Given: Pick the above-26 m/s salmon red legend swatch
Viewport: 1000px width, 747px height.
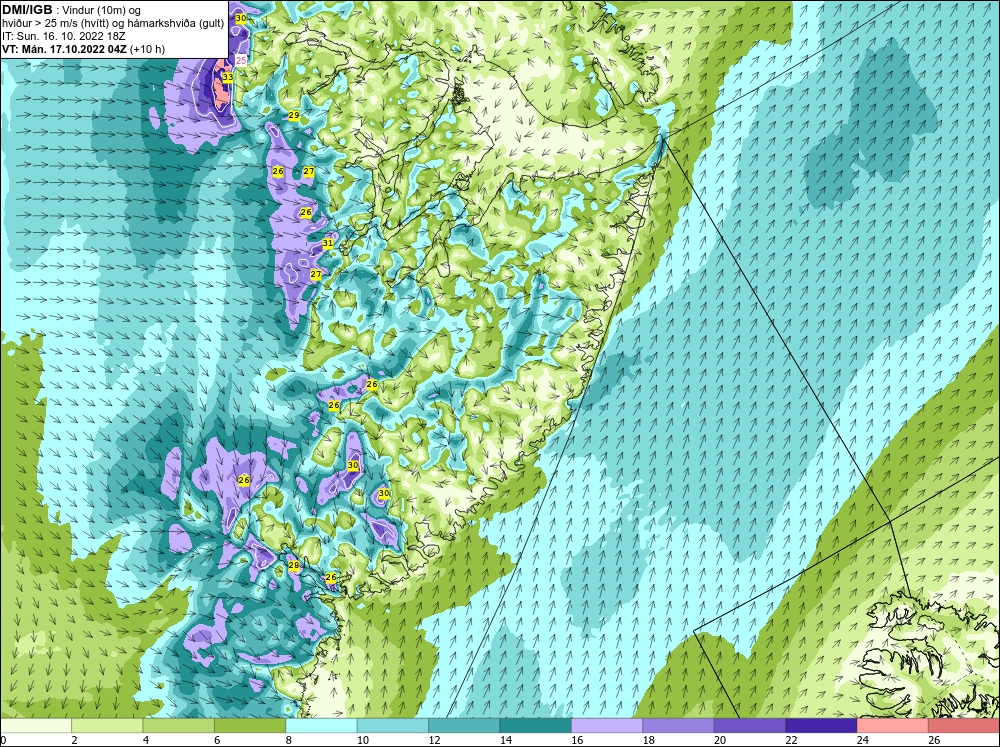Looking at the screenshot, I should pyautogui.click(x=964, y=725).
